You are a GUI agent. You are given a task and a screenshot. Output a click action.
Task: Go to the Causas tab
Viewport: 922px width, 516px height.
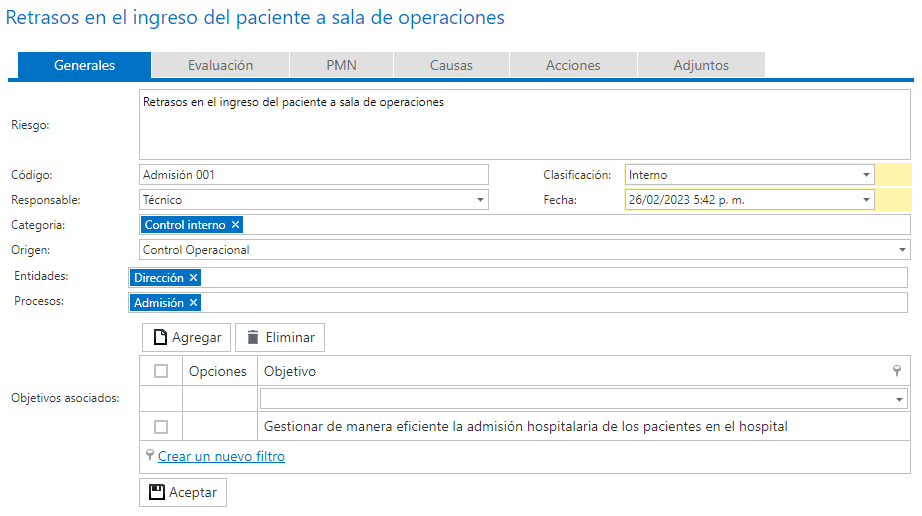tap(451, 65)
